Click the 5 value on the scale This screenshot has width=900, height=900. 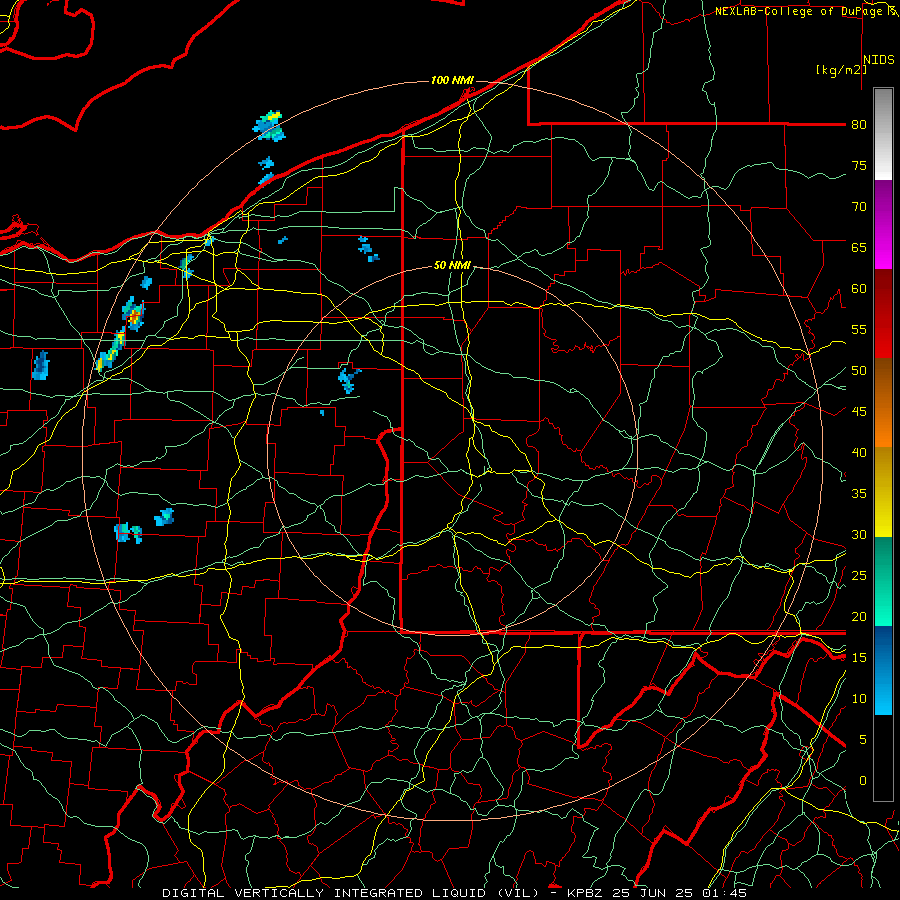coord(862,740)
